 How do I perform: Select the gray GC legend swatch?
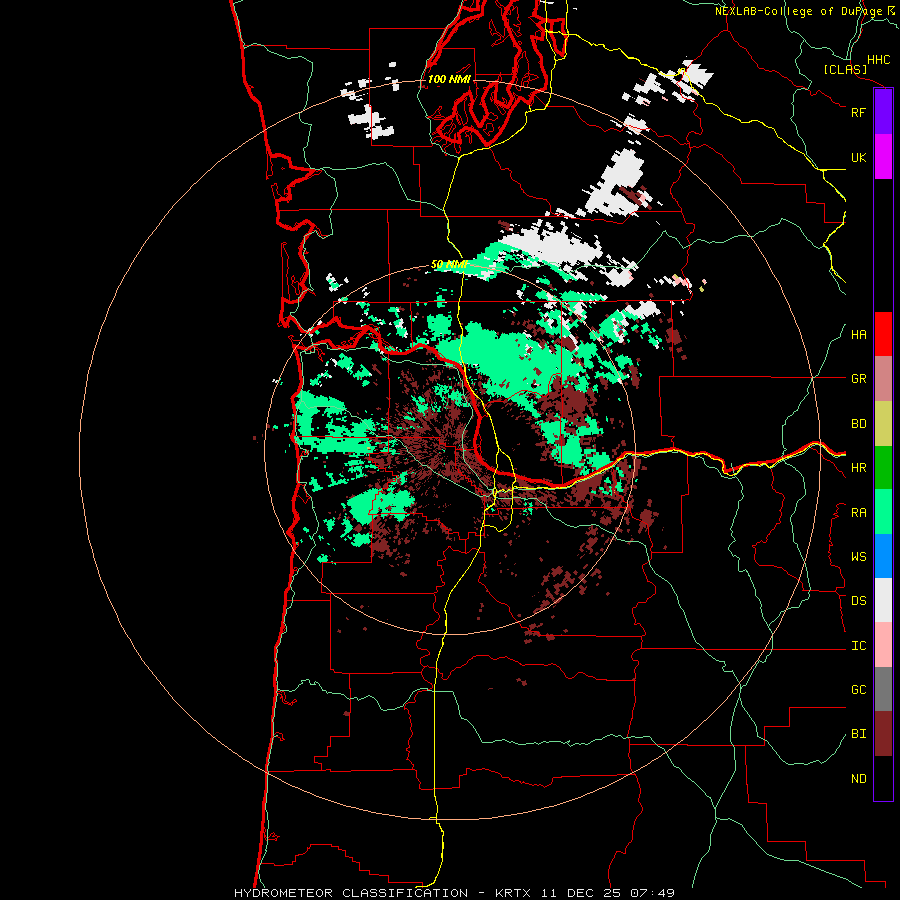point(883,689)
